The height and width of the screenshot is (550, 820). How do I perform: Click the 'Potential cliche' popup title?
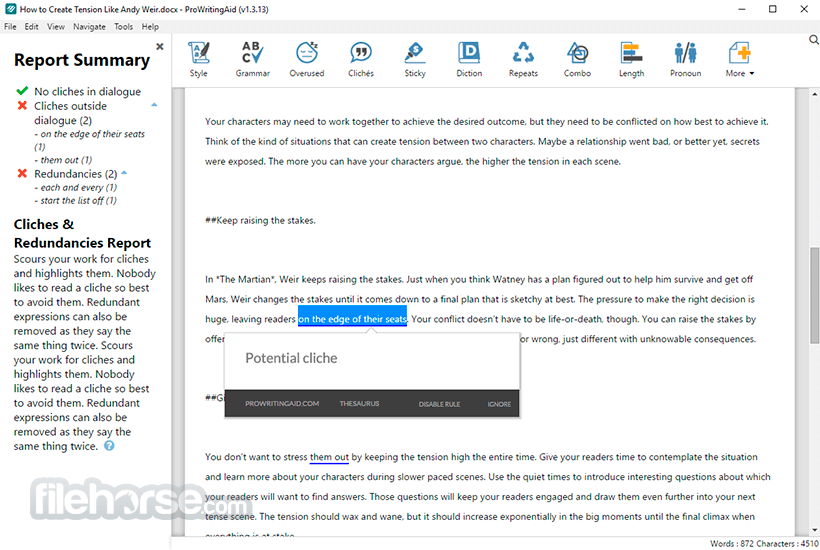291,358
